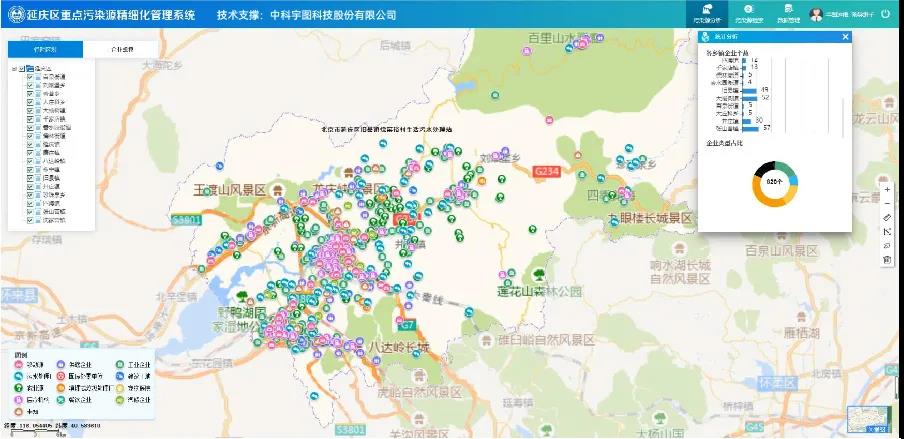This screenshot has width=904, height=439.
Task: Zoom in with the map plus button
Action: [887, 189]
